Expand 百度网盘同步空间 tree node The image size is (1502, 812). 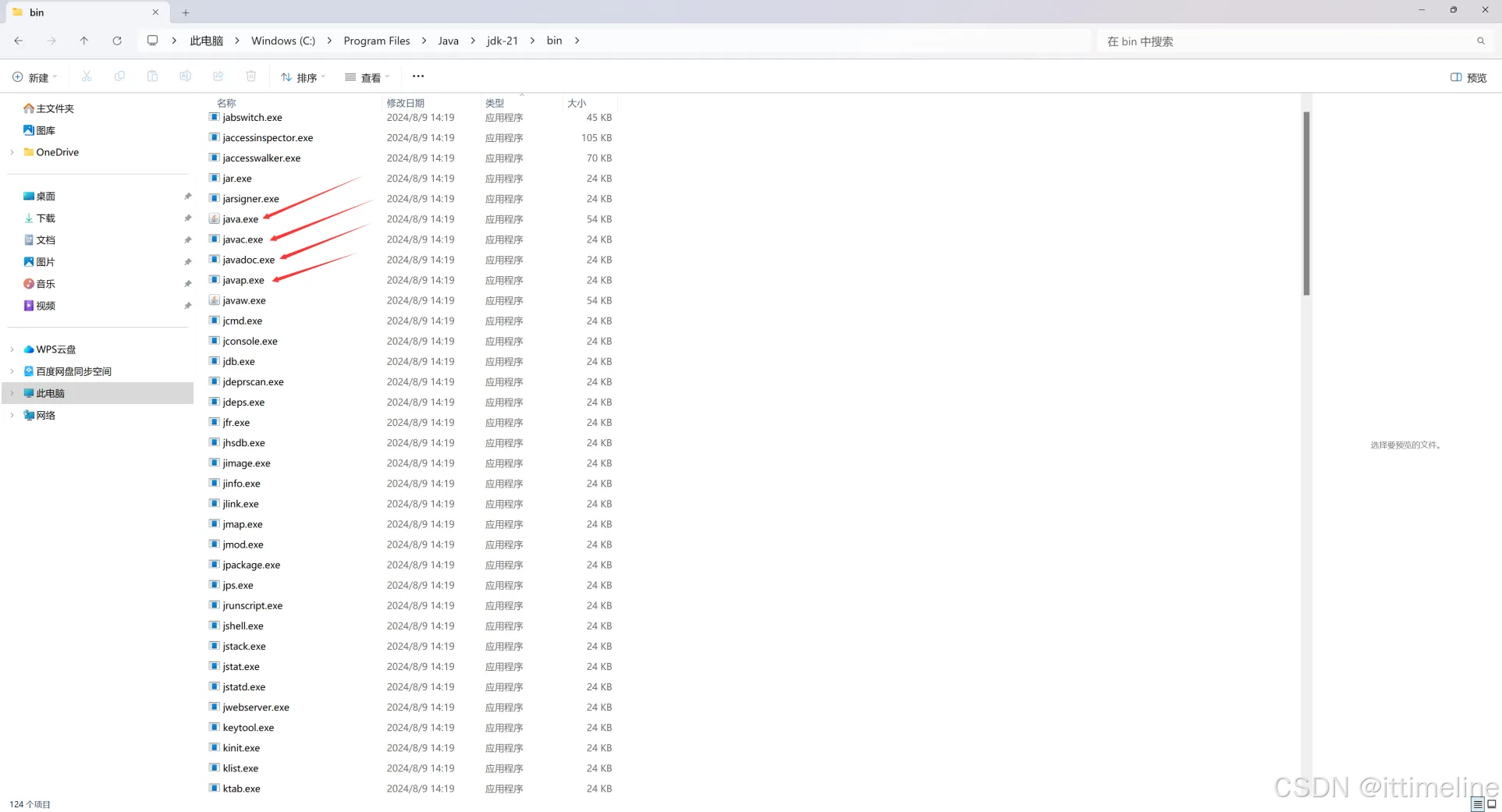click(x=12, y=371)
